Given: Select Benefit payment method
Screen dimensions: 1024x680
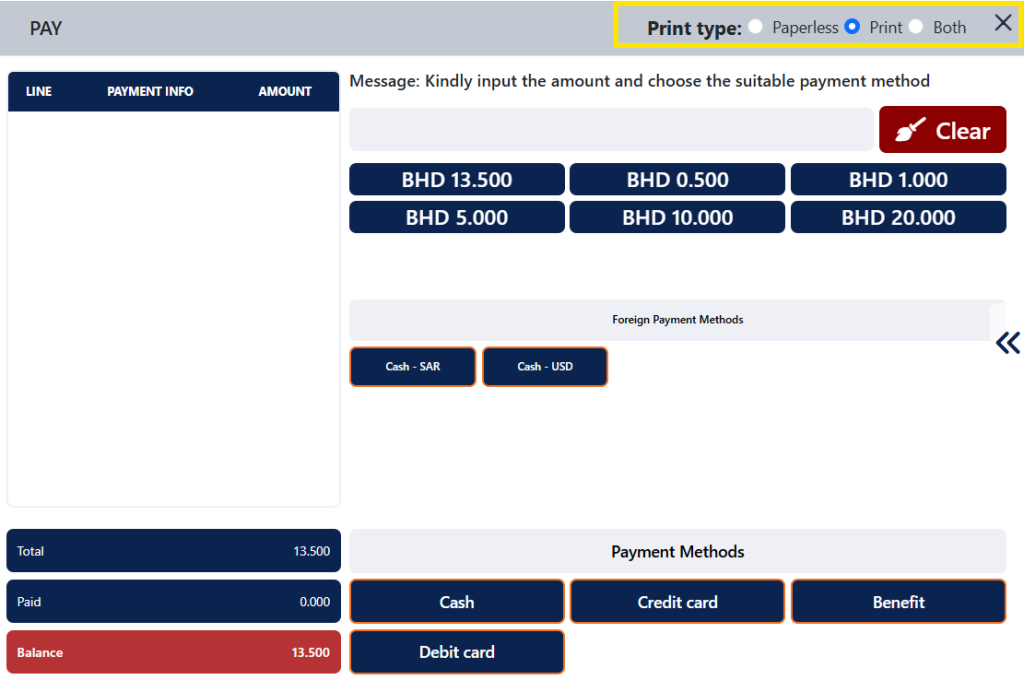Looking at the screenshot, I should coord(898,602).
